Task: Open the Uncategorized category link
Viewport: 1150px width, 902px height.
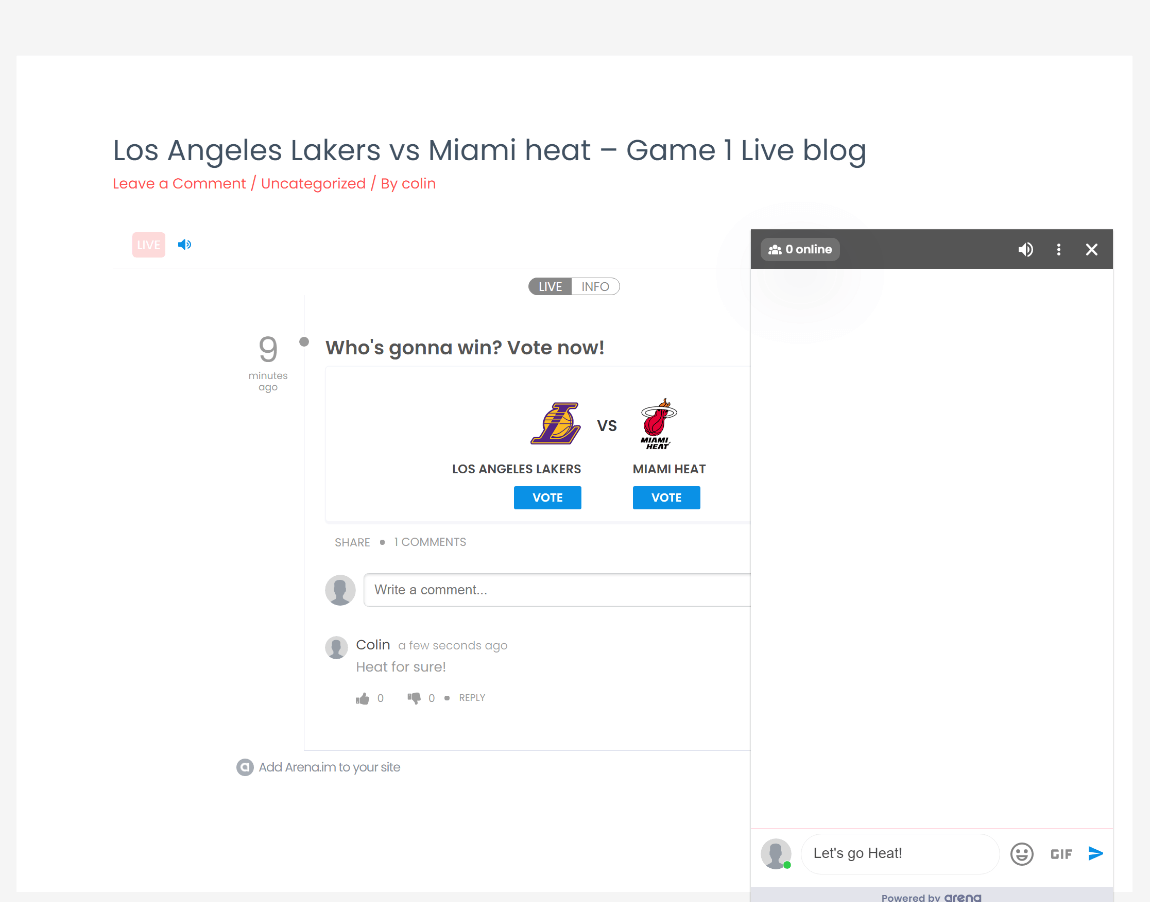Action: (x=313, y=183)
